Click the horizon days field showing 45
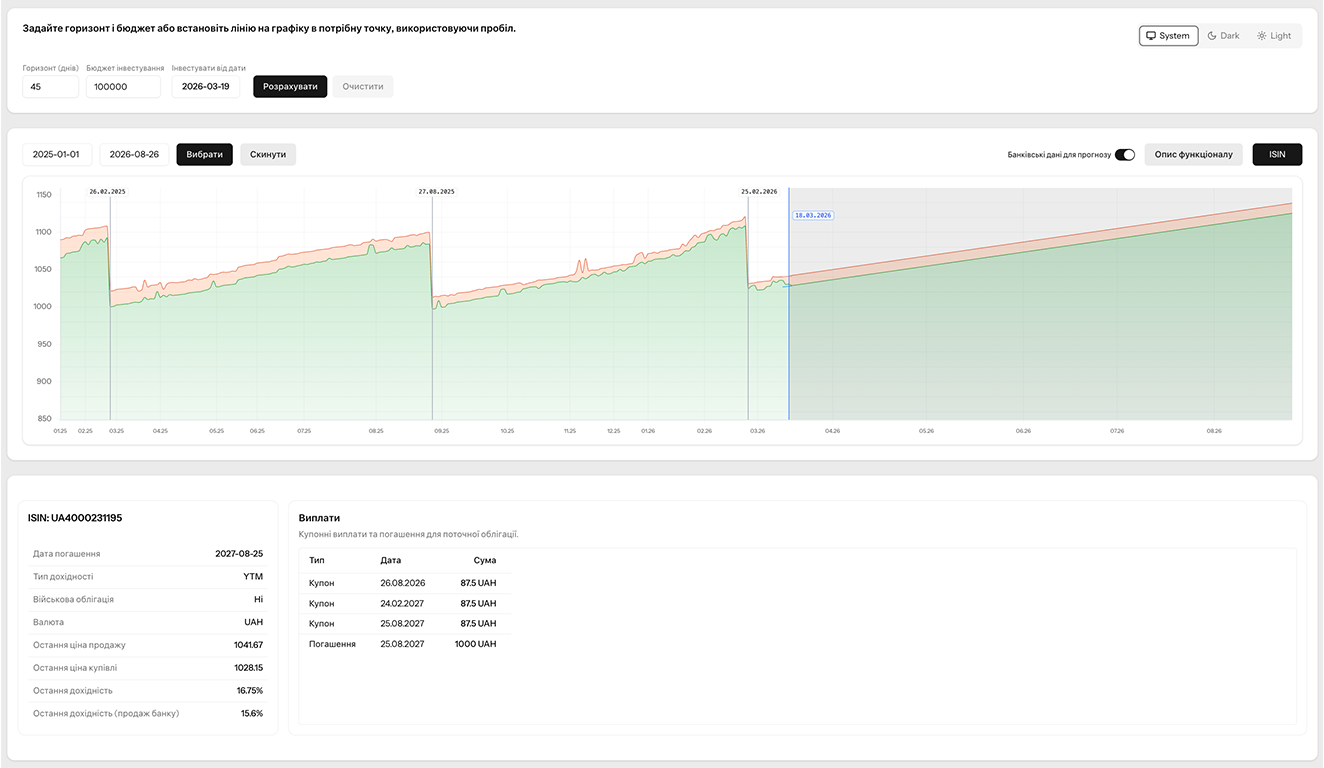This screenshot has height=768, width=1324. [50, 86]
